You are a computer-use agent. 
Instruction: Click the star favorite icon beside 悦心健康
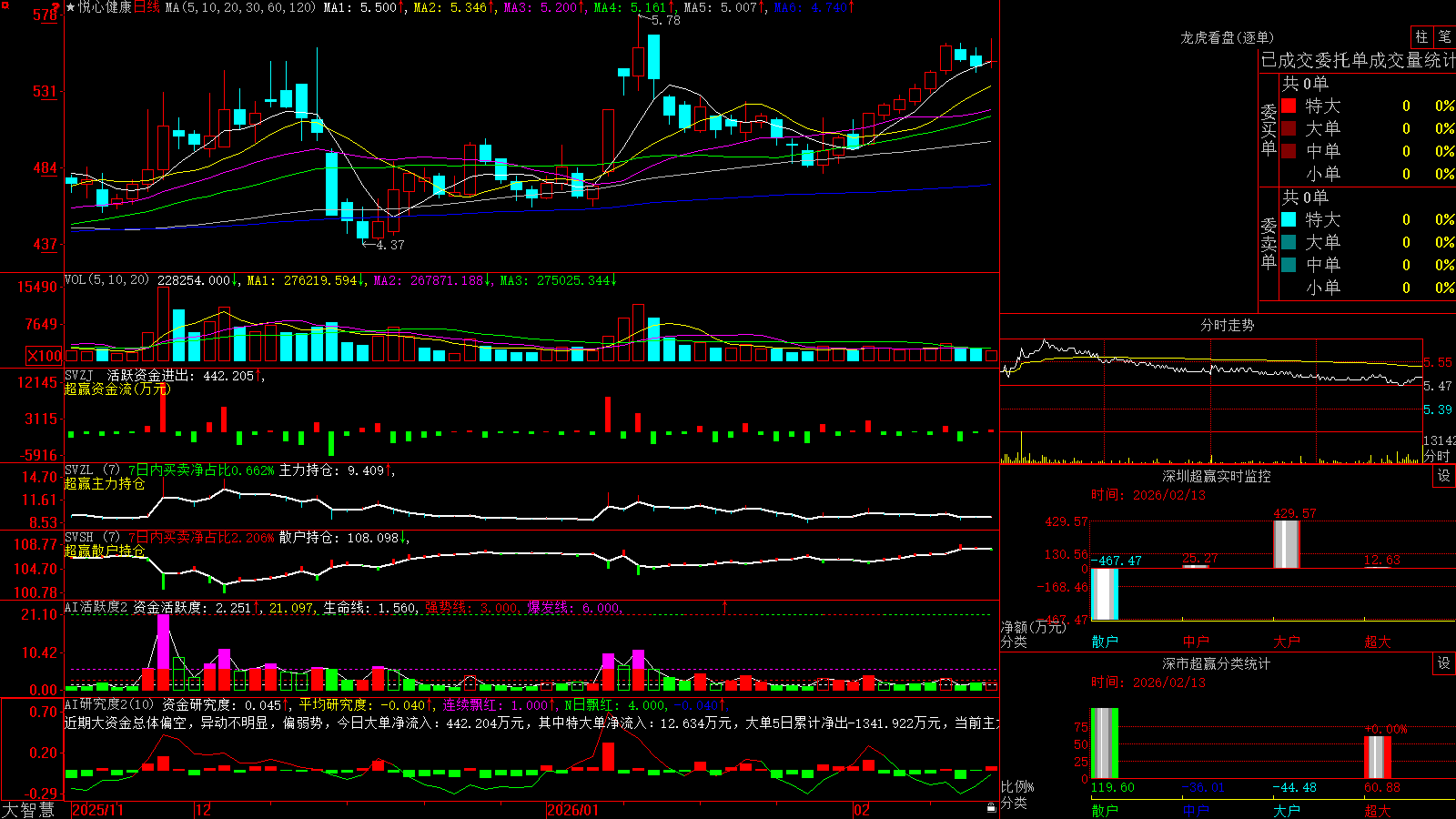70,7
